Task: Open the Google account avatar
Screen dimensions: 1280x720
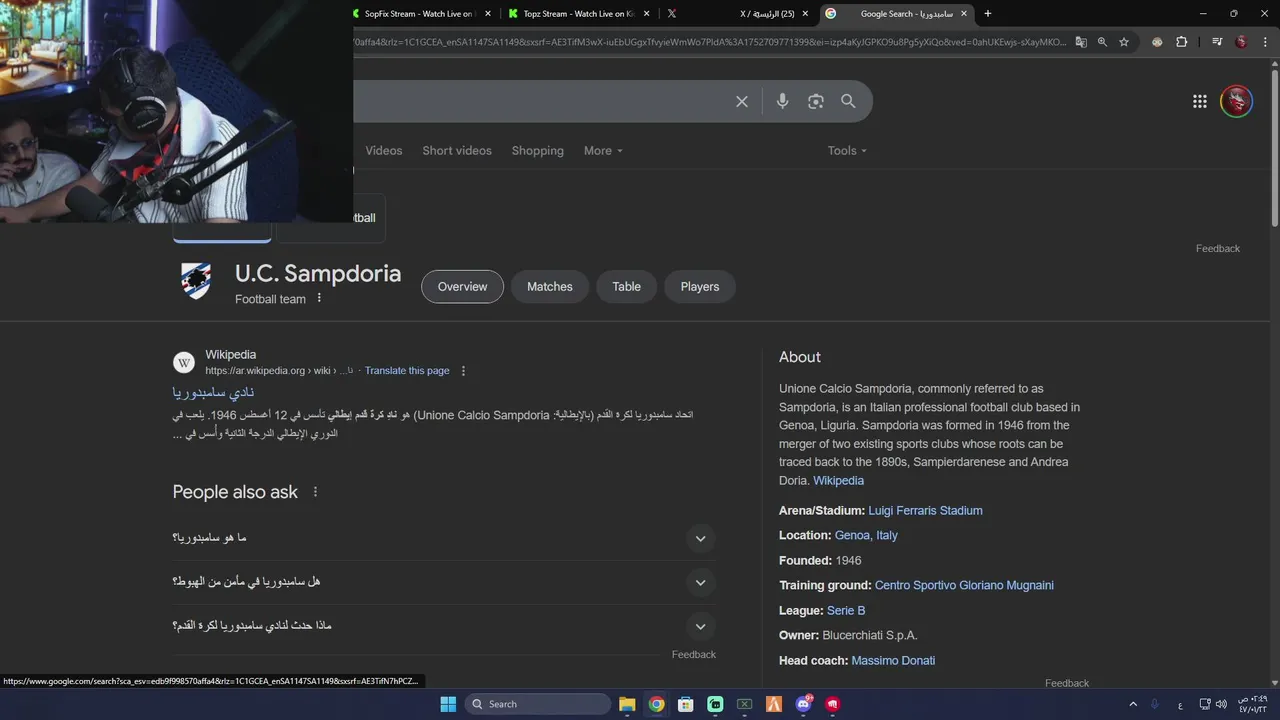Action: [1237, 101]
